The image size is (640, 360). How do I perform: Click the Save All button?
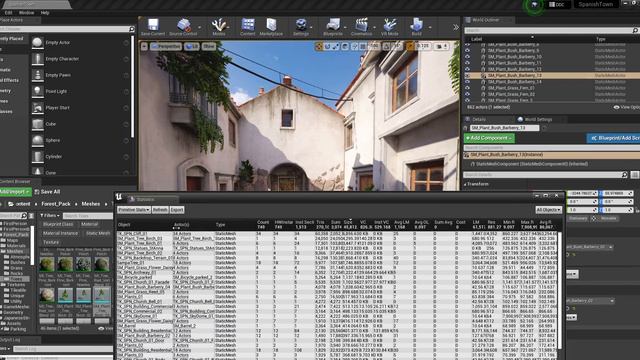click(47, 191)
